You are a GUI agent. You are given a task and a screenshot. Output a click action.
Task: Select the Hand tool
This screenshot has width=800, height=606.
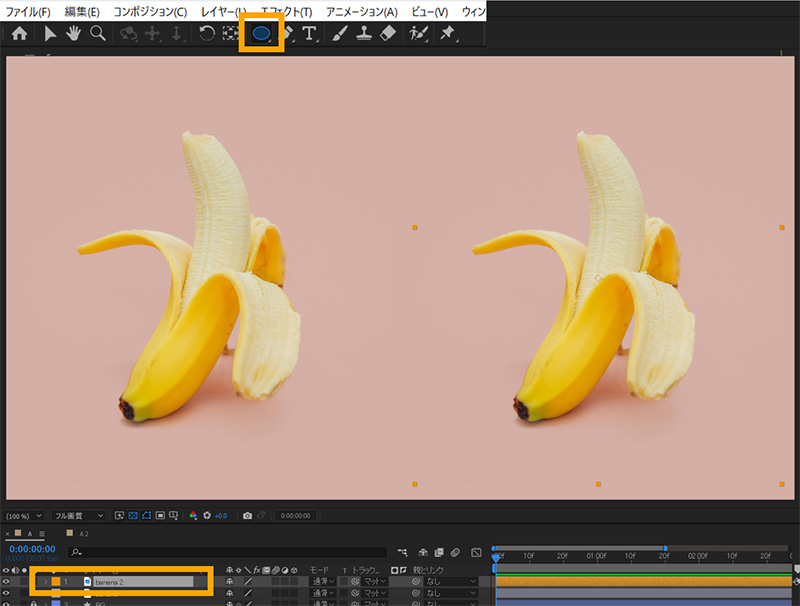point(73,34)
